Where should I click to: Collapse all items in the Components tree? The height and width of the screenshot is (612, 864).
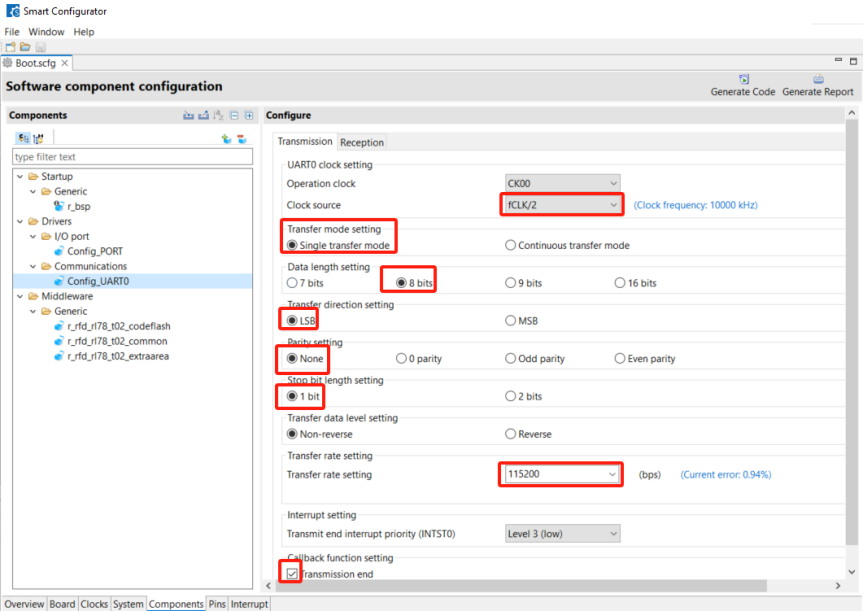coord(233,116)
